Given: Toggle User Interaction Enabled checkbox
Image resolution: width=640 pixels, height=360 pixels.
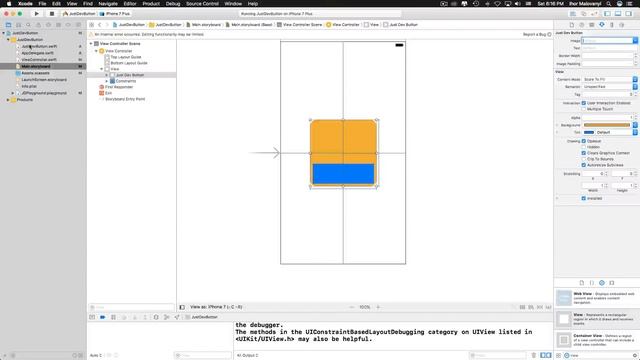Looking at the screenshot, I should pos(584,103).
